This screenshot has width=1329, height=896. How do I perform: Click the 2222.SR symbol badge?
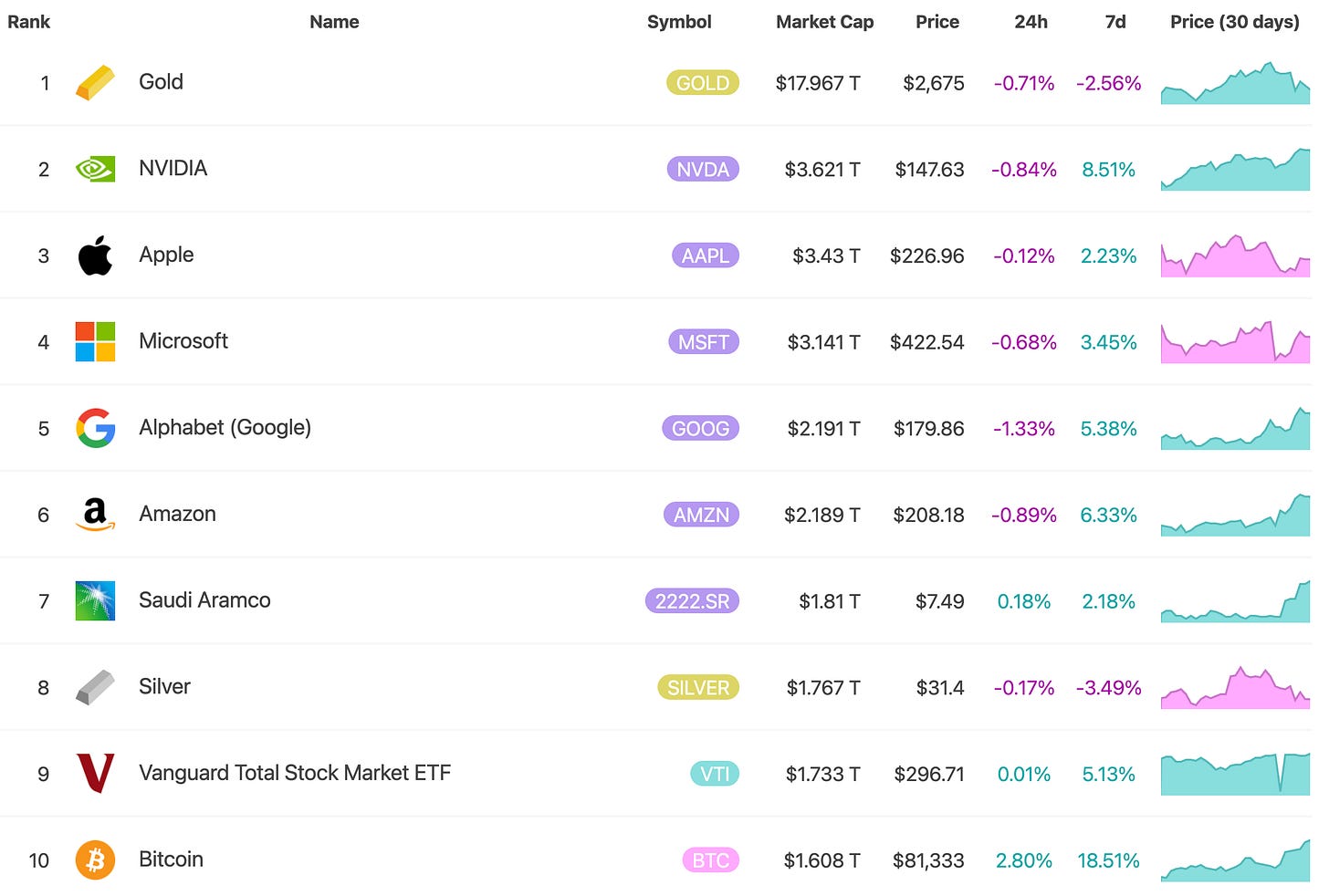point(692,601)
